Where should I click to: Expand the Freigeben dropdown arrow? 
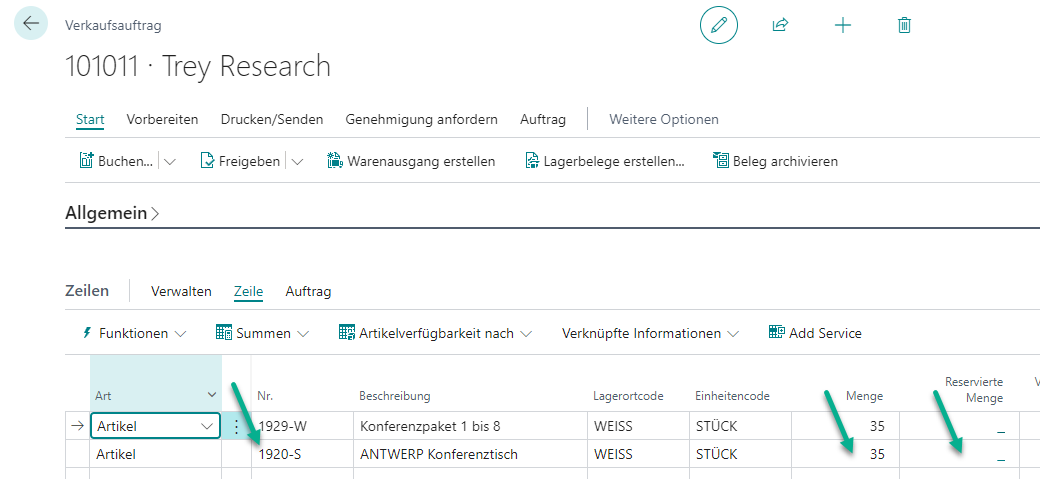297,161
